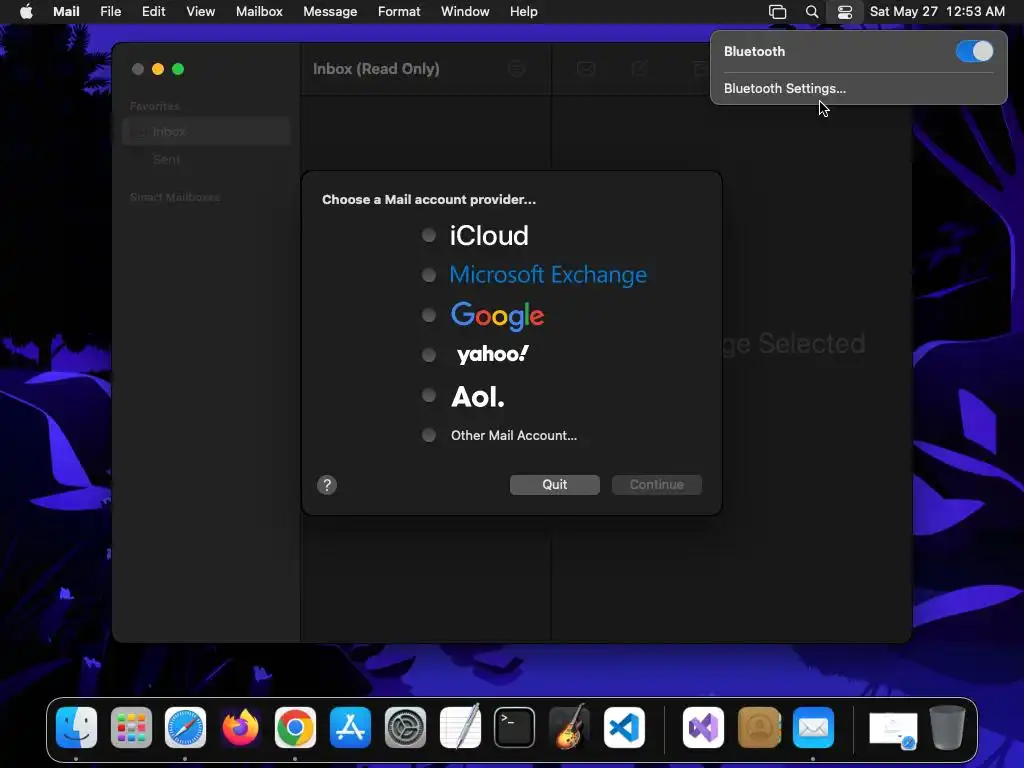Select the iCloud radio button
The image size is (1024, 768).
point(428,235)
